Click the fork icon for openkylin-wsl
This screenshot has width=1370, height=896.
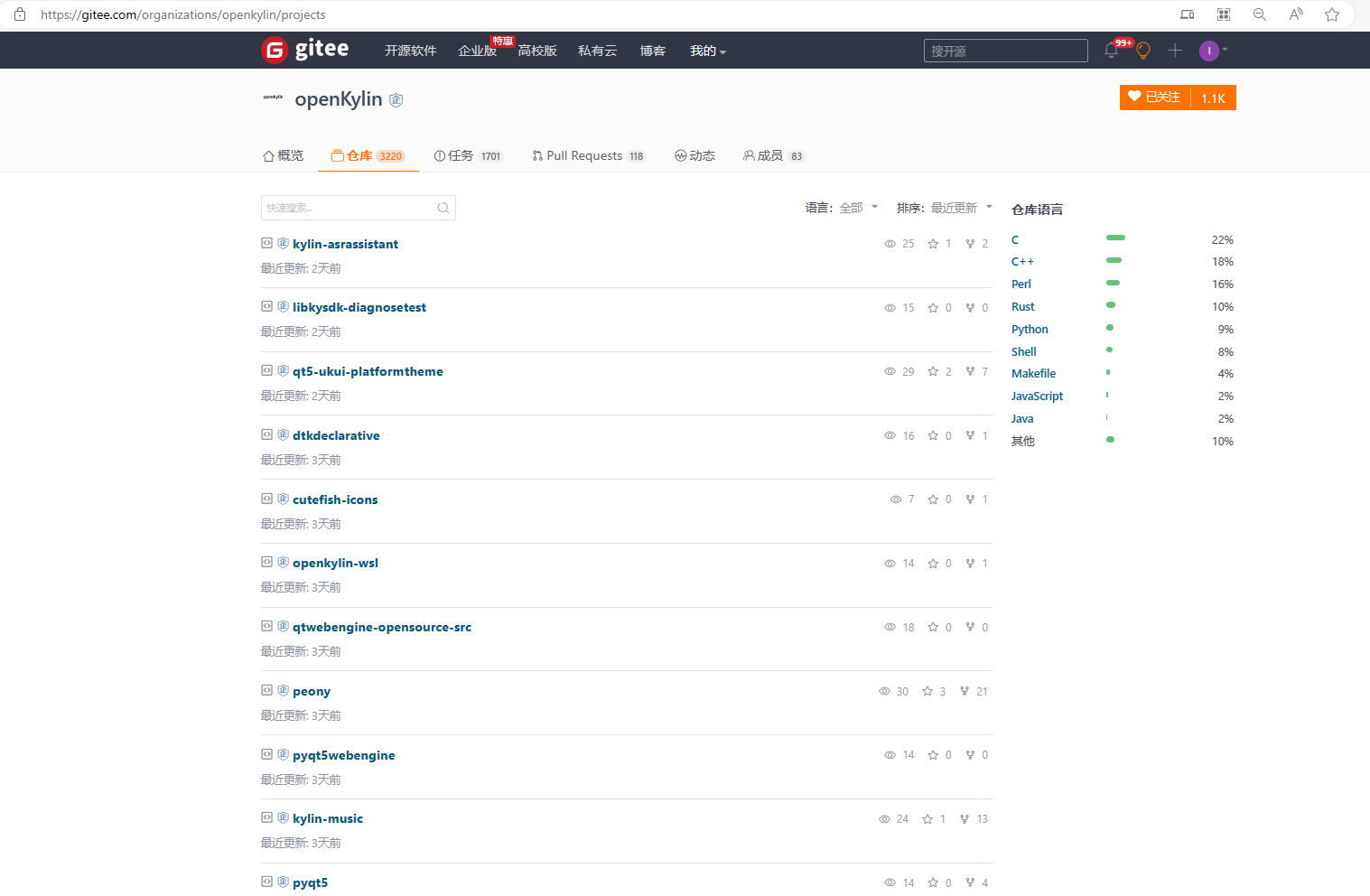pos(970,564)
